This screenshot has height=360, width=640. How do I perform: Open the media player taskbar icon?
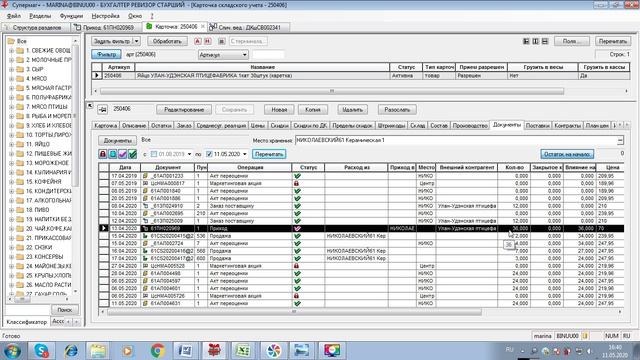click(127, 351)
